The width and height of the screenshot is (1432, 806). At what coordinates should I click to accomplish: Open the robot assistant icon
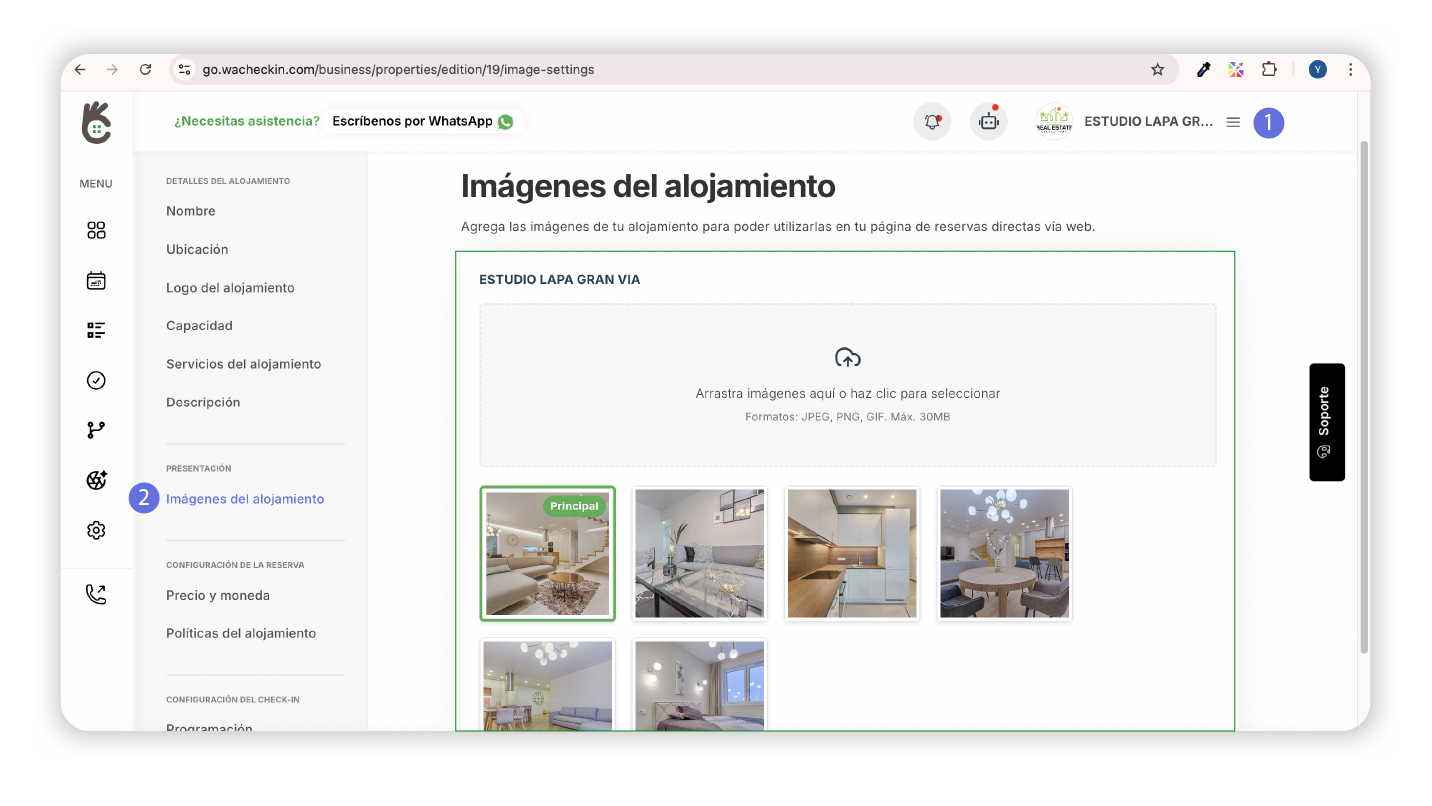click(989, 122)
